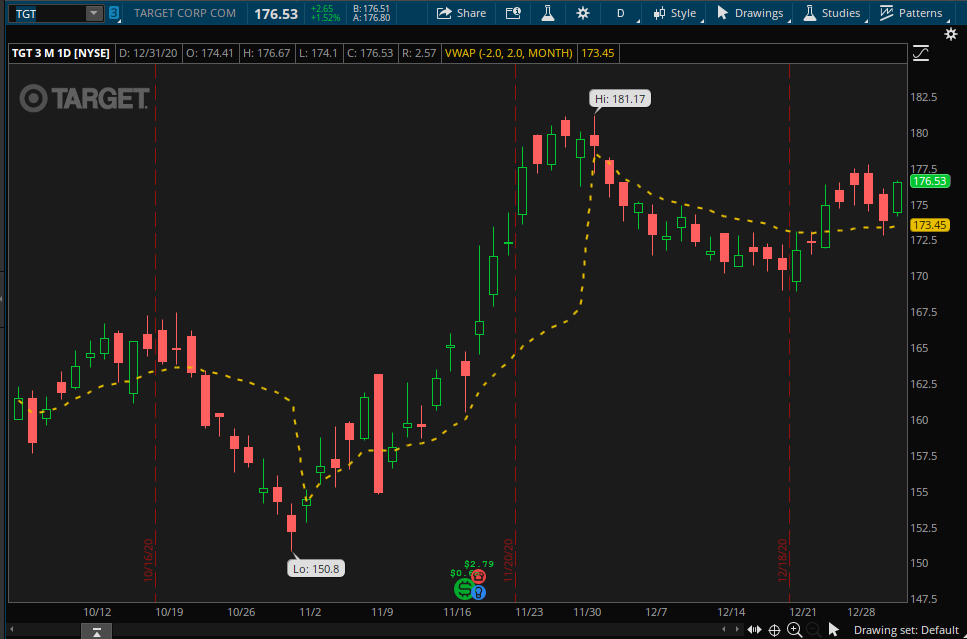Viewport: 967px width, 639px height.
Task: Open the product info card icon
Action: coord(513,13)
